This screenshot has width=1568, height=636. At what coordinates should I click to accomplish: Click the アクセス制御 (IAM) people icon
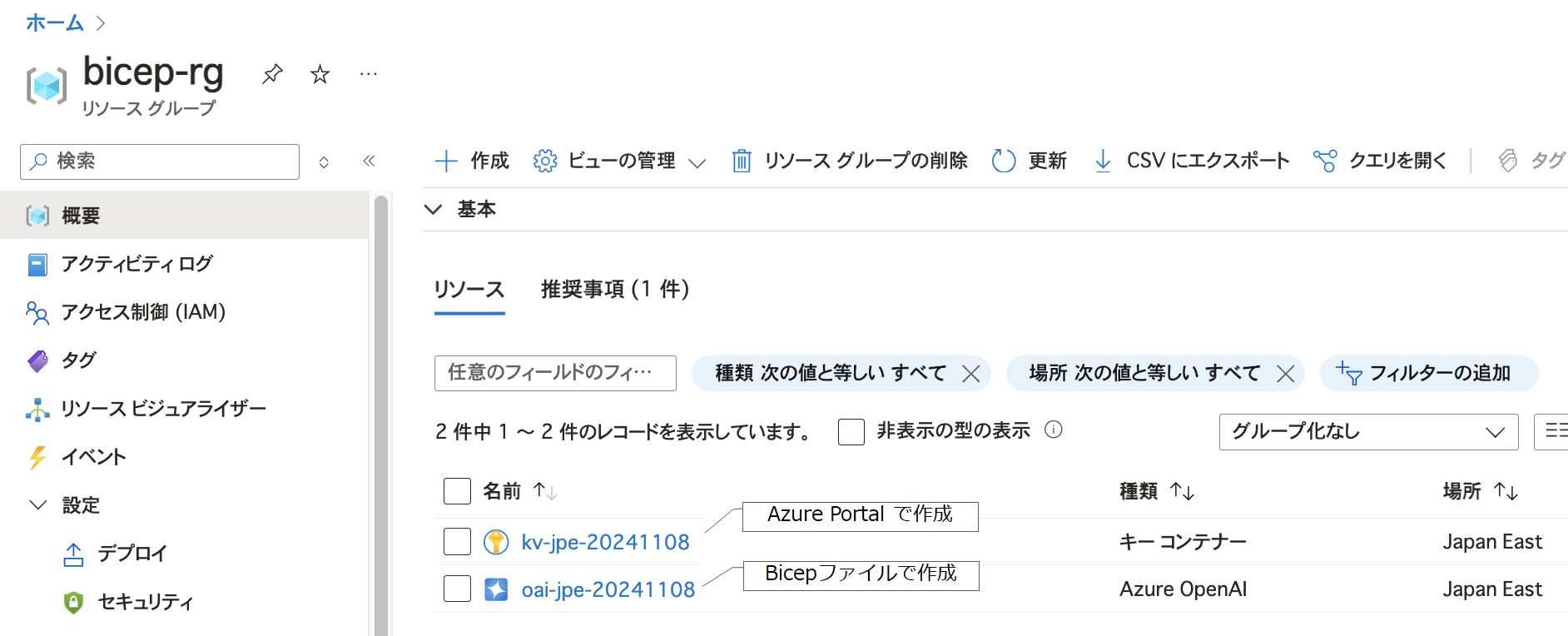coord(37,313)
